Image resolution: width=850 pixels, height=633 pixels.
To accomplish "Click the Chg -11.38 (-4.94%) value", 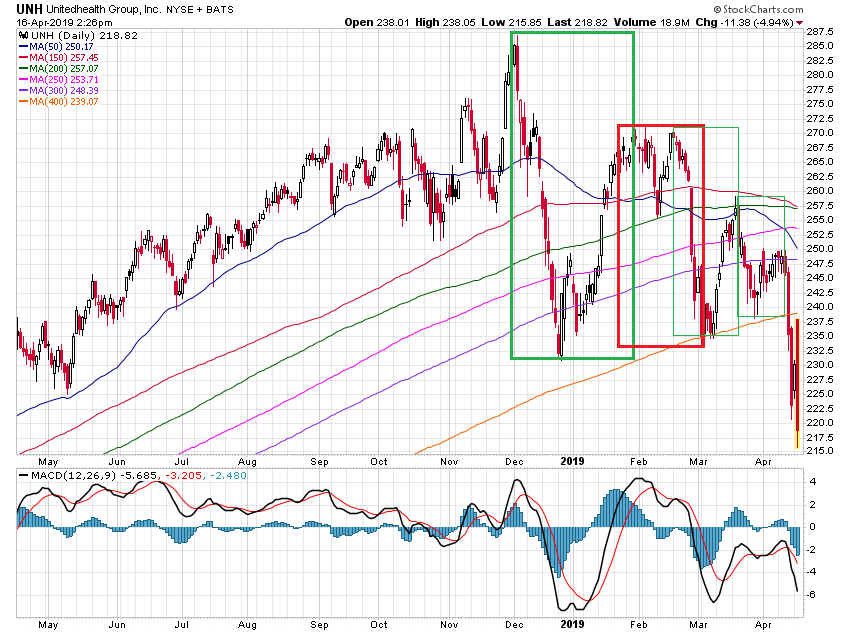I will click(x=745, y=22).
